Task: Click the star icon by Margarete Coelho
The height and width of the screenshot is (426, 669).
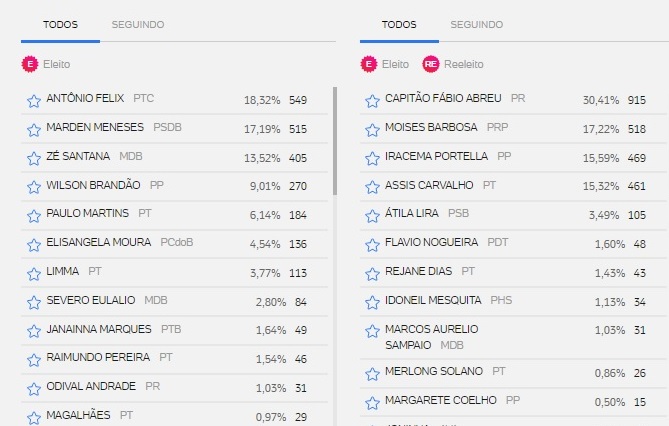Action: (x=372, y=403)
